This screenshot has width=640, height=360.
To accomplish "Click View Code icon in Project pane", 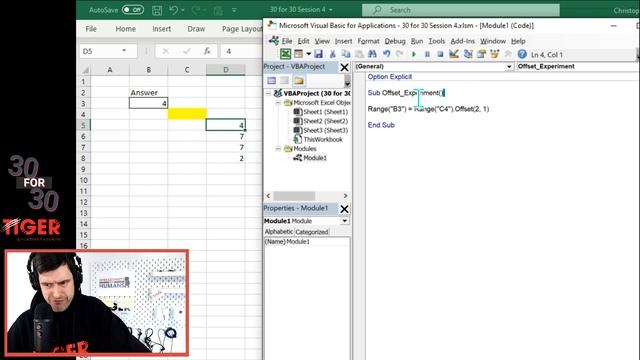I will tap(271, 80).
